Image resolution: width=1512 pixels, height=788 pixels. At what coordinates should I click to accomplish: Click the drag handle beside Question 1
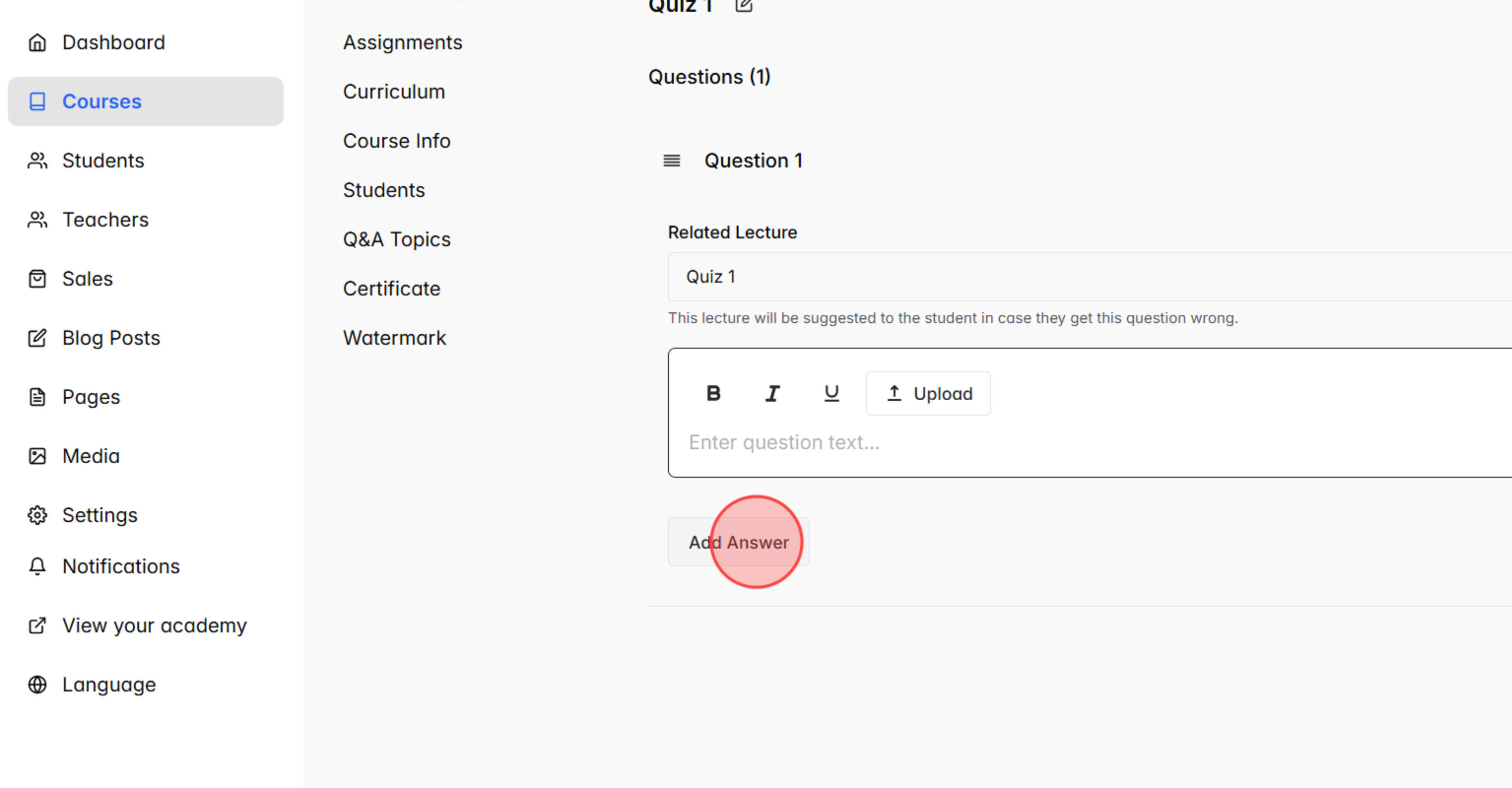coord(671,161)
